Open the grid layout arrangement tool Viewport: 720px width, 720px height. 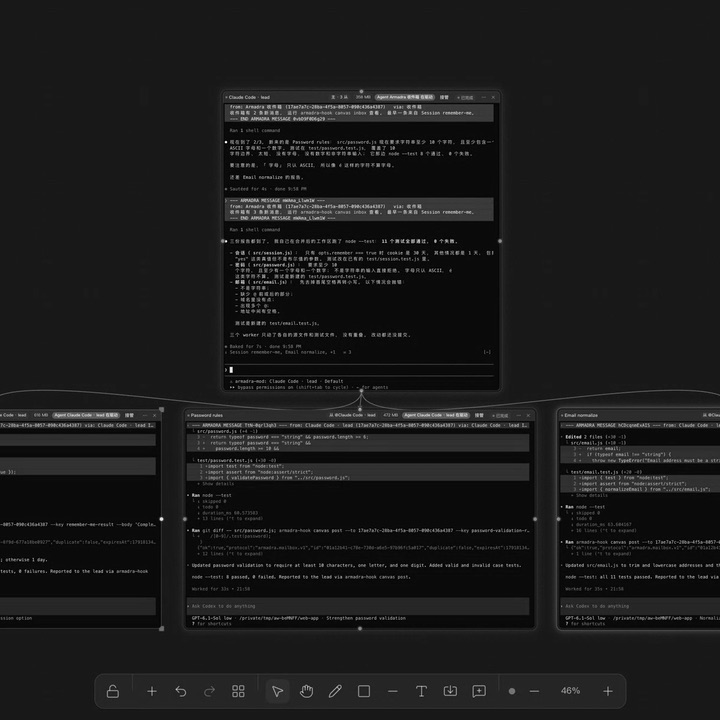(238, 691)
